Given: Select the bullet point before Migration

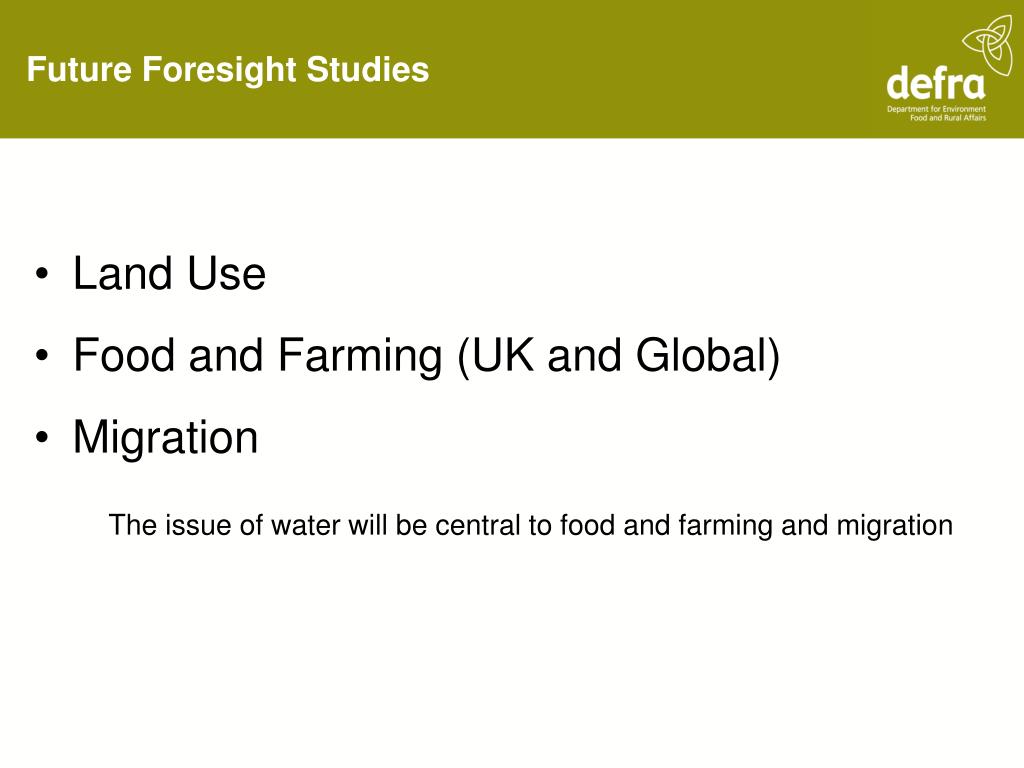Looking at the screenshot, I should tap(42, 438).
